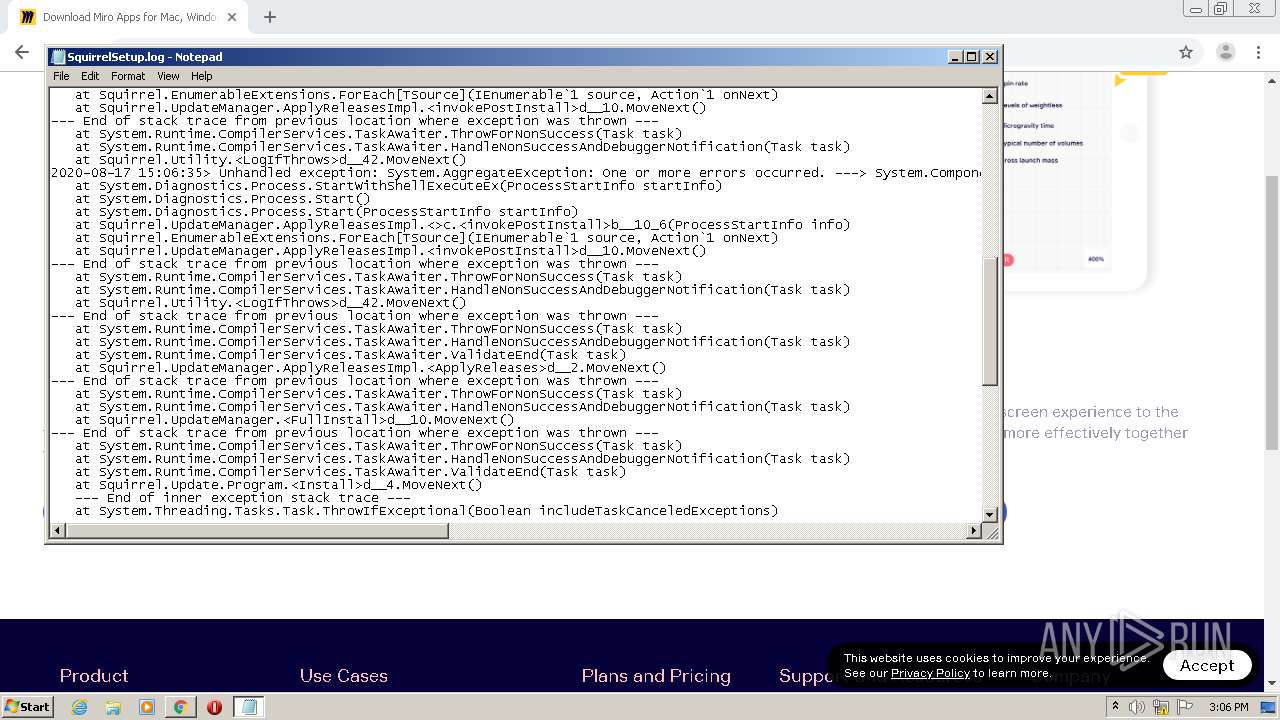
Task: Click the Process.StartWithShellExecuteEx log line
Action: point(398,186)
